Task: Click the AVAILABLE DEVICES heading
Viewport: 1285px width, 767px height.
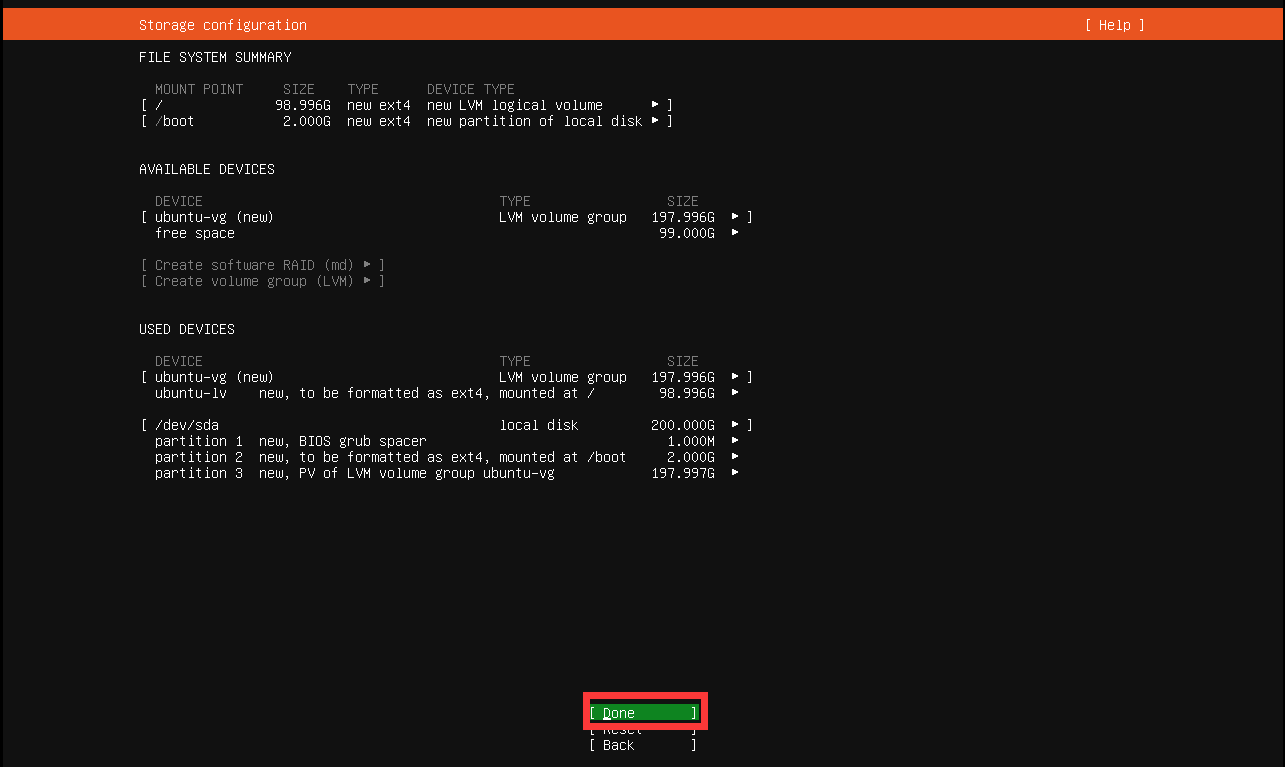Action: 207,169
